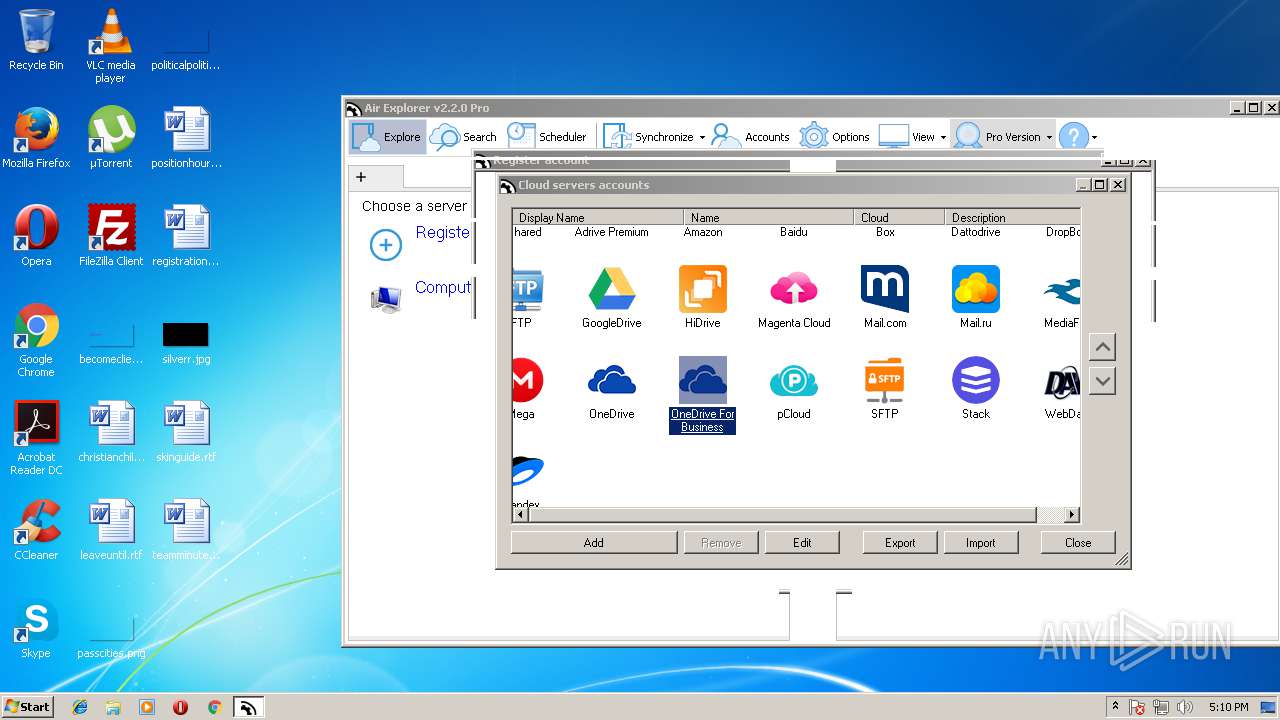Click the Add account button
This screenshot has height=720, width=1280.
594,543
